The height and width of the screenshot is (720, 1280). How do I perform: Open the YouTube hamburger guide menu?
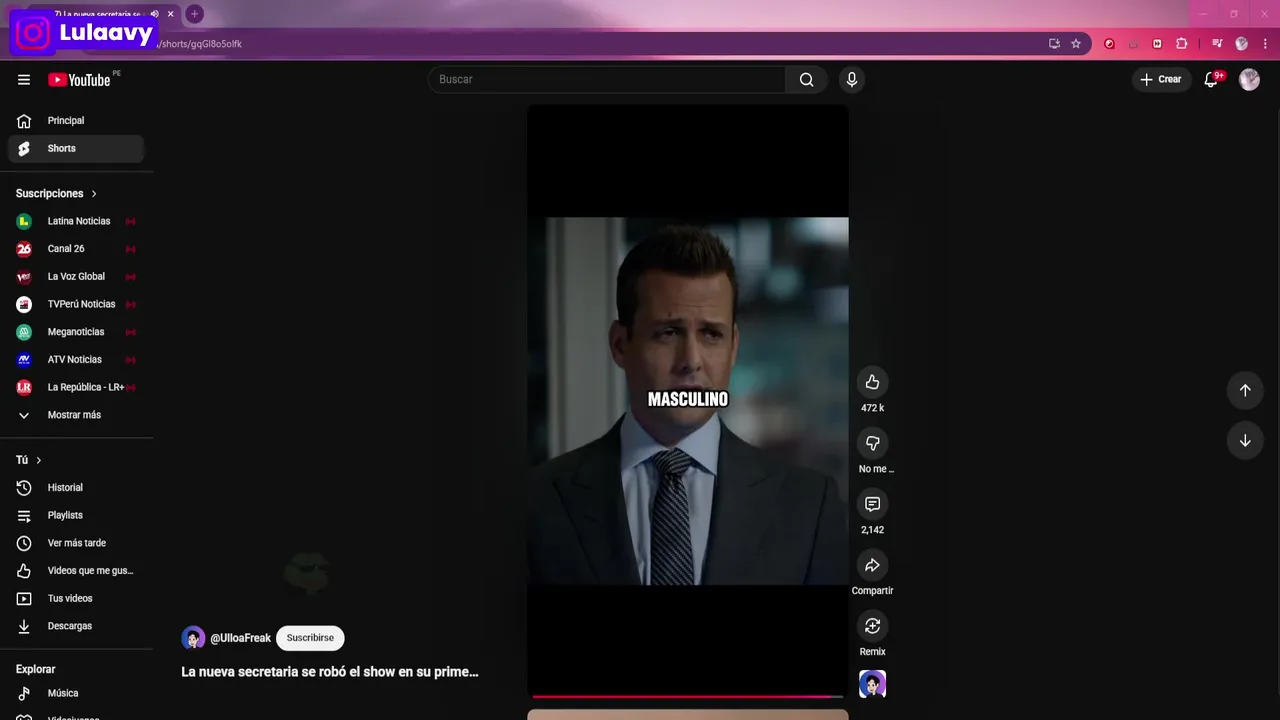(x=24, y=80)
